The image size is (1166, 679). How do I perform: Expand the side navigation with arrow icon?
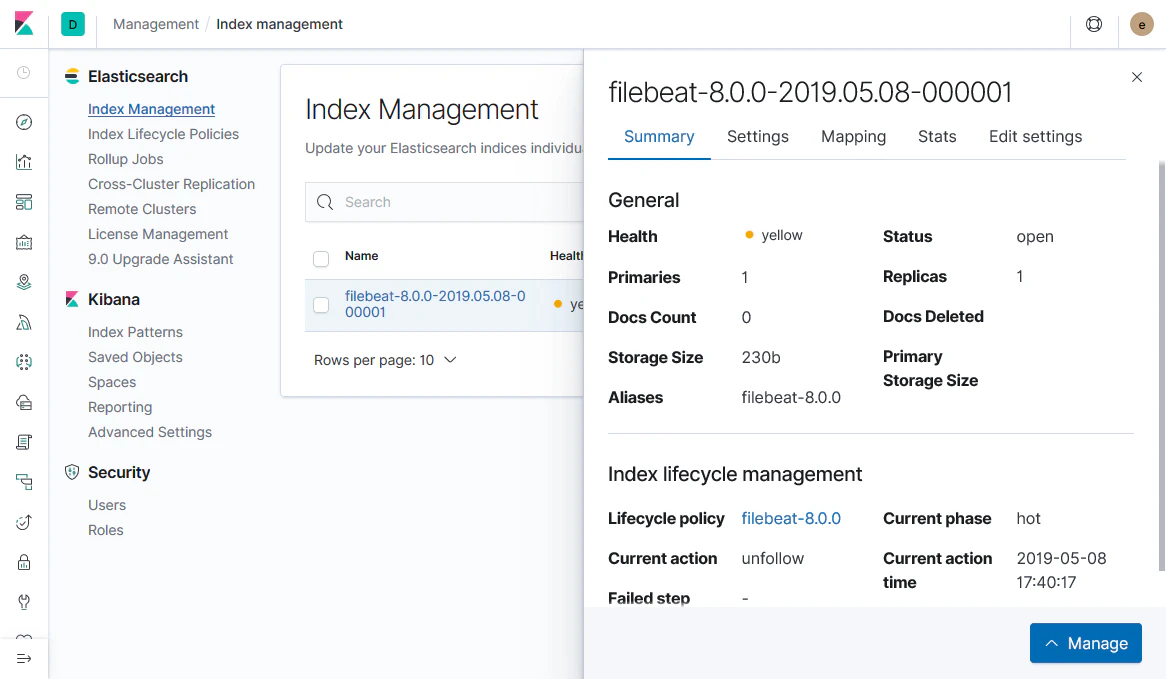(x=24, y=658)
